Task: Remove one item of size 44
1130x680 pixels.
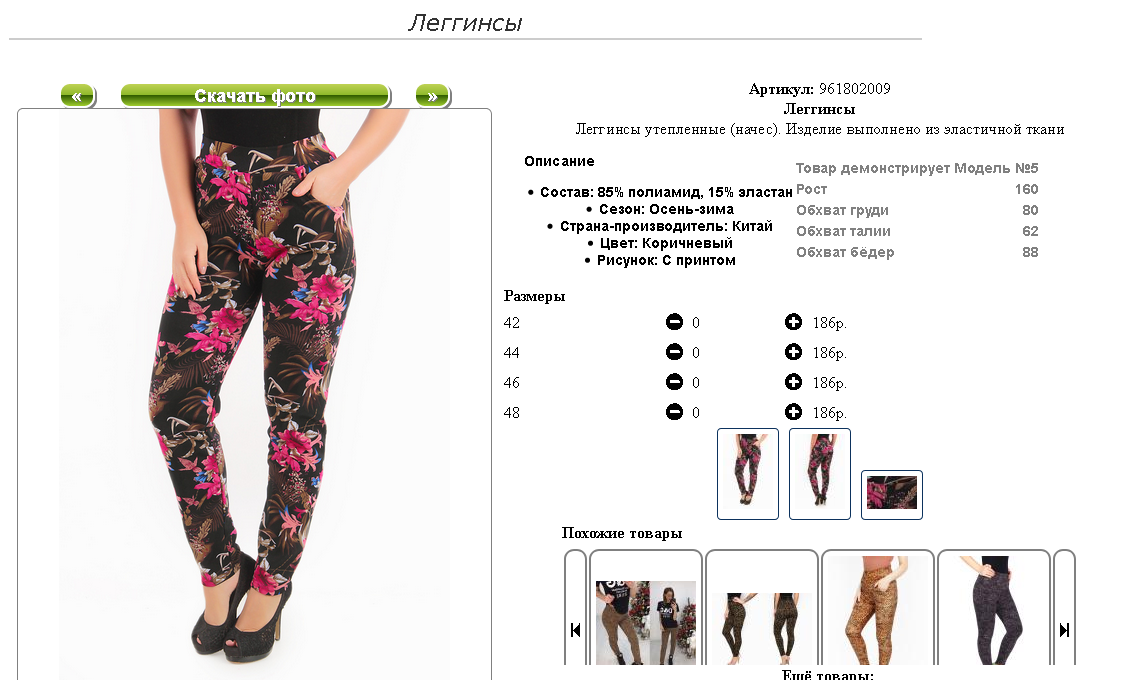Action: click(x=674, y=352)
